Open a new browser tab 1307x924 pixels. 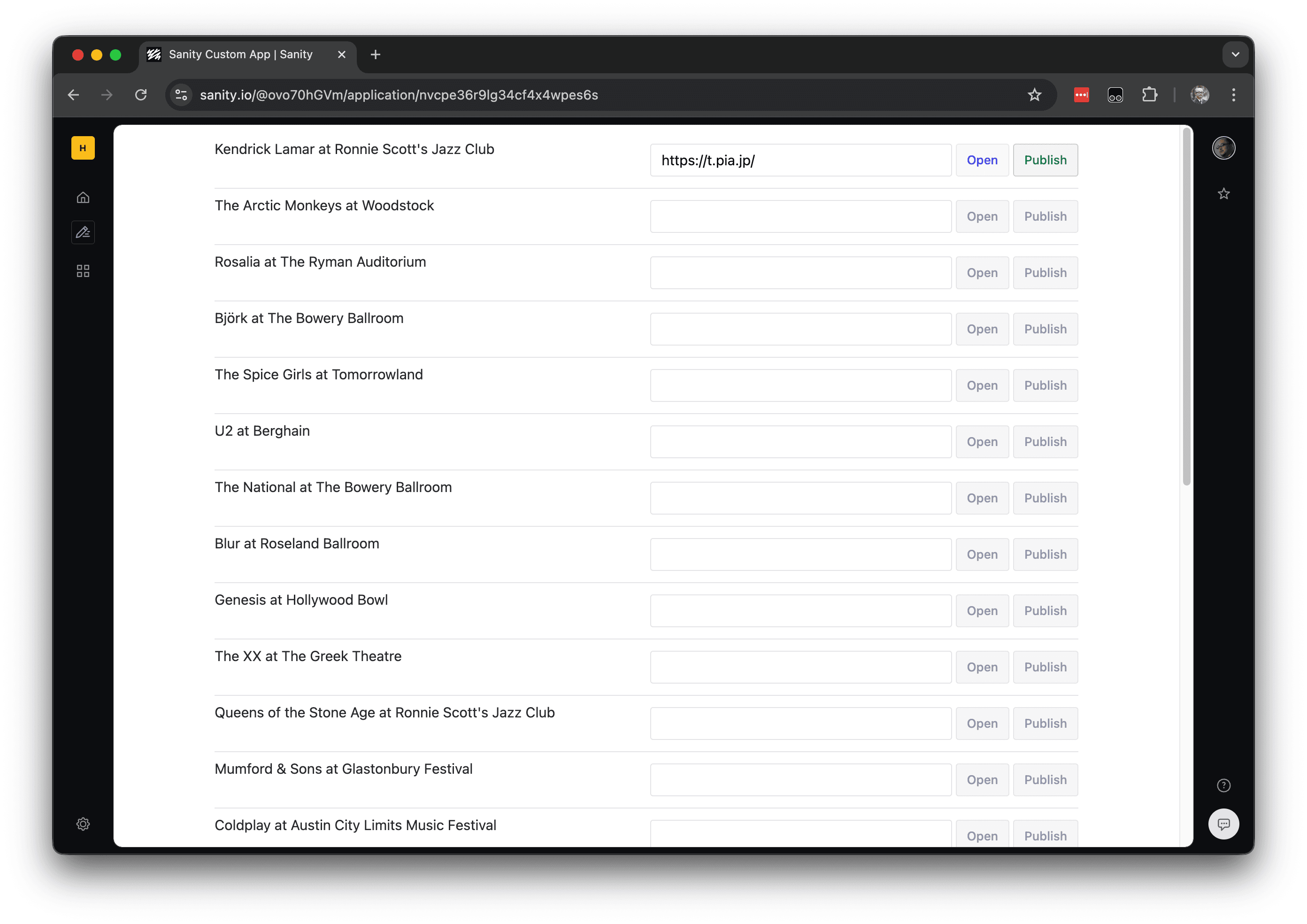pyautogui.click(x=375, y=54)
